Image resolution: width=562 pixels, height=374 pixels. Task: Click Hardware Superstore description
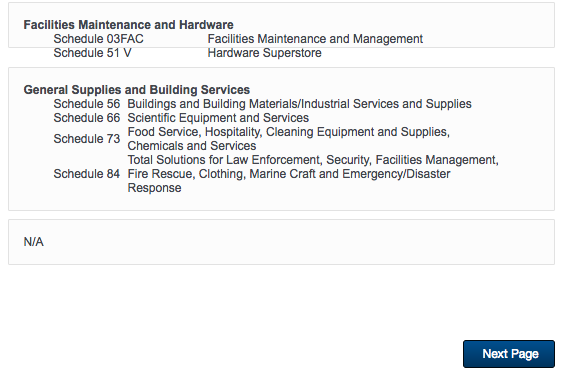(265, 53)
